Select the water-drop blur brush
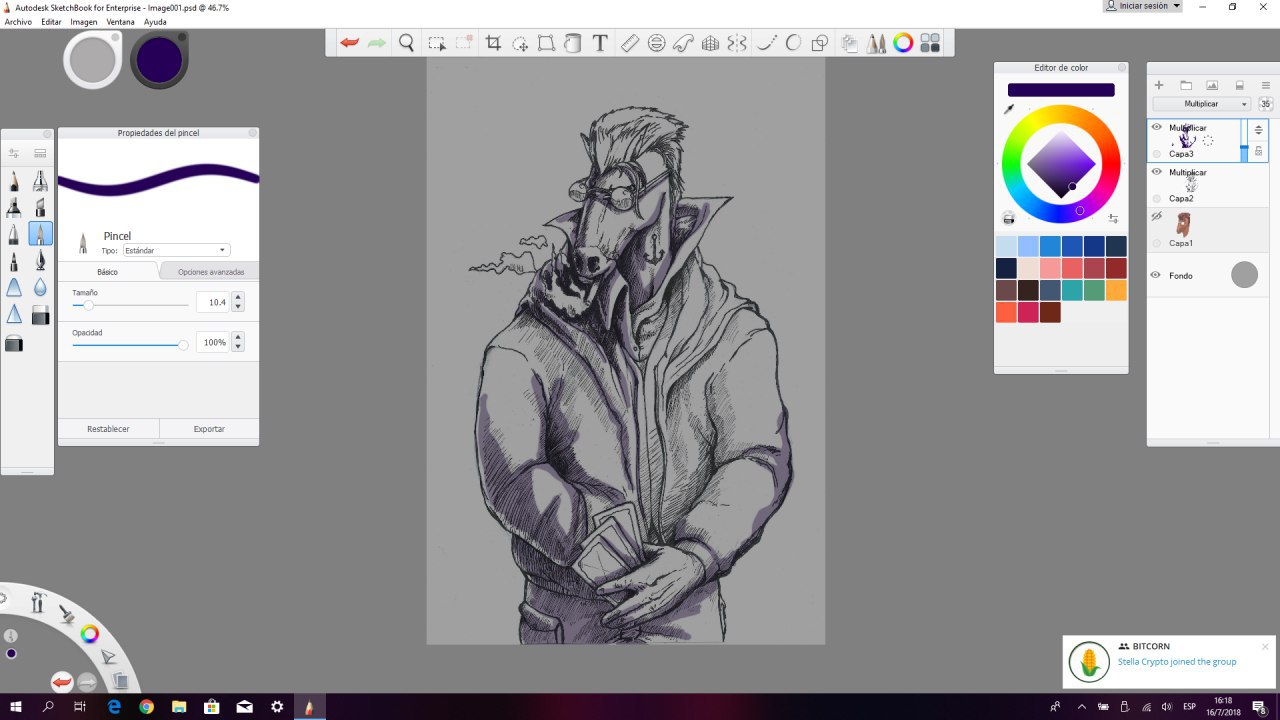Viewport: 1280px width, 720px height. click(x=40, y=288)
